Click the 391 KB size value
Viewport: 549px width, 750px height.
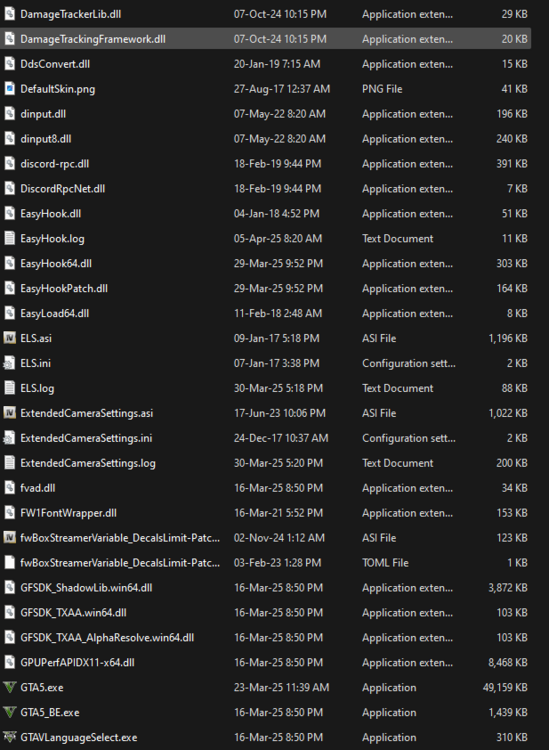pos(512,164)
